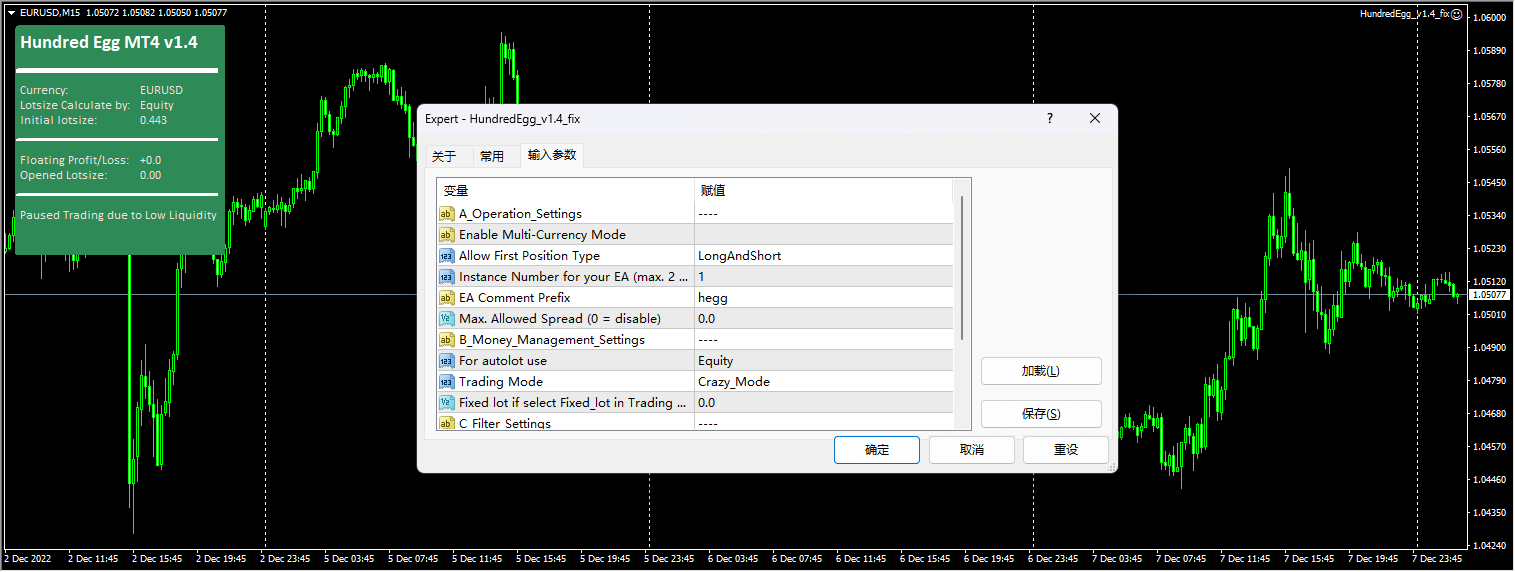Click the A_Operation_Settings string type icon

point(447,214)
